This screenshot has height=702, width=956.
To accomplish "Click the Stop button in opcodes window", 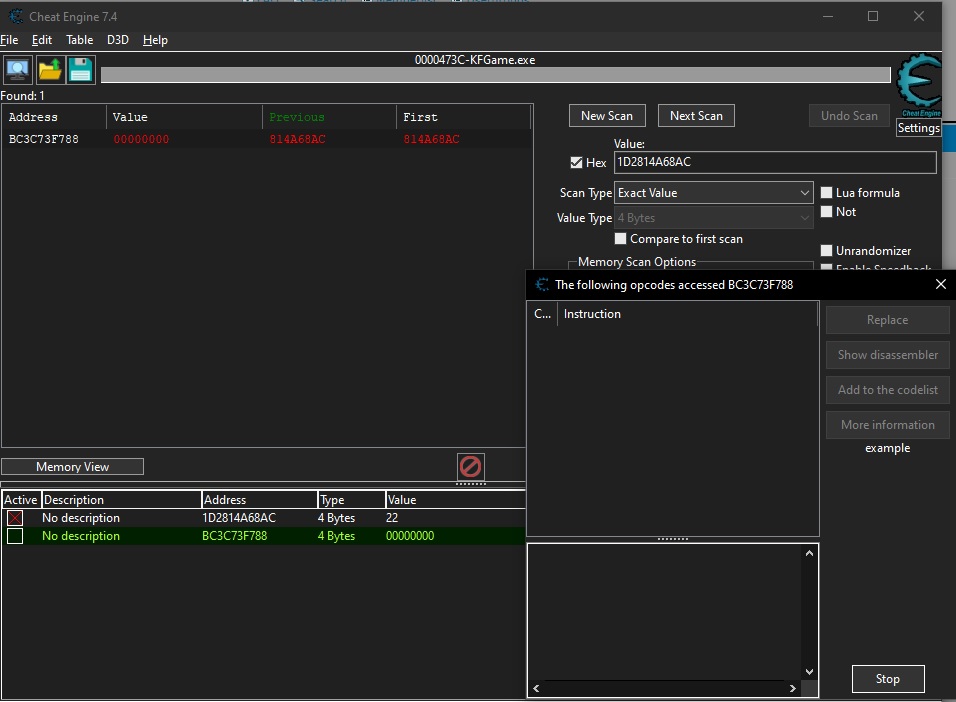I will [887, 679].
